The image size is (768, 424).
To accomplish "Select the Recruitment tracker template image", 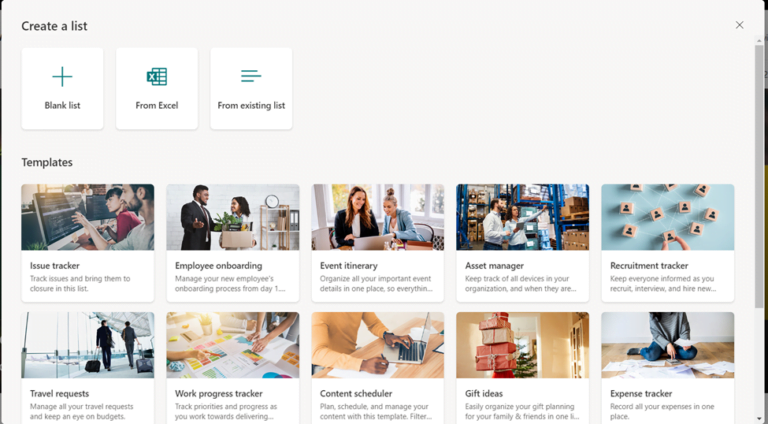I will (x=668, y=217).
